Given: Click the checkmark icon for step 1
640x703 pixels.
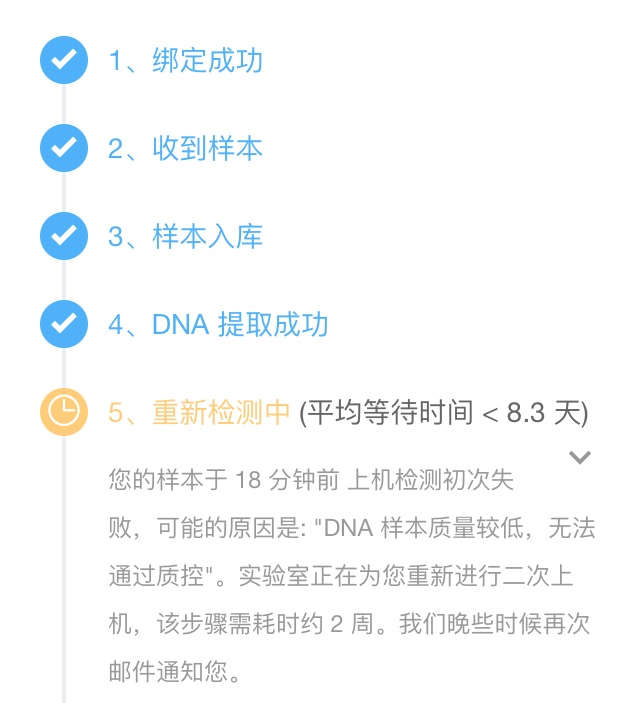Looking at the screenshot, I should [64, 60].
